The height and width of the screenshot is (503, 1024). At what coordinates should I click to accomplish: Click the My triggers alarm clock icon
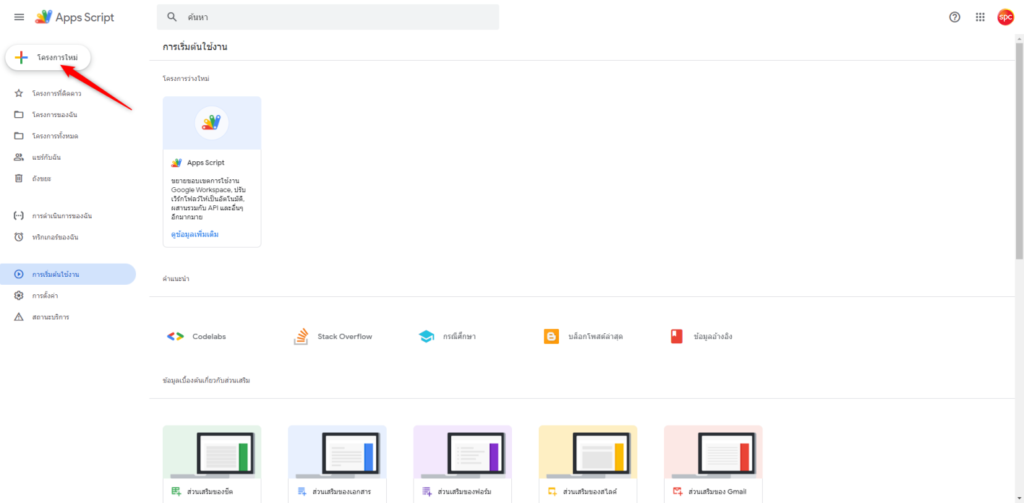[19, 237]
